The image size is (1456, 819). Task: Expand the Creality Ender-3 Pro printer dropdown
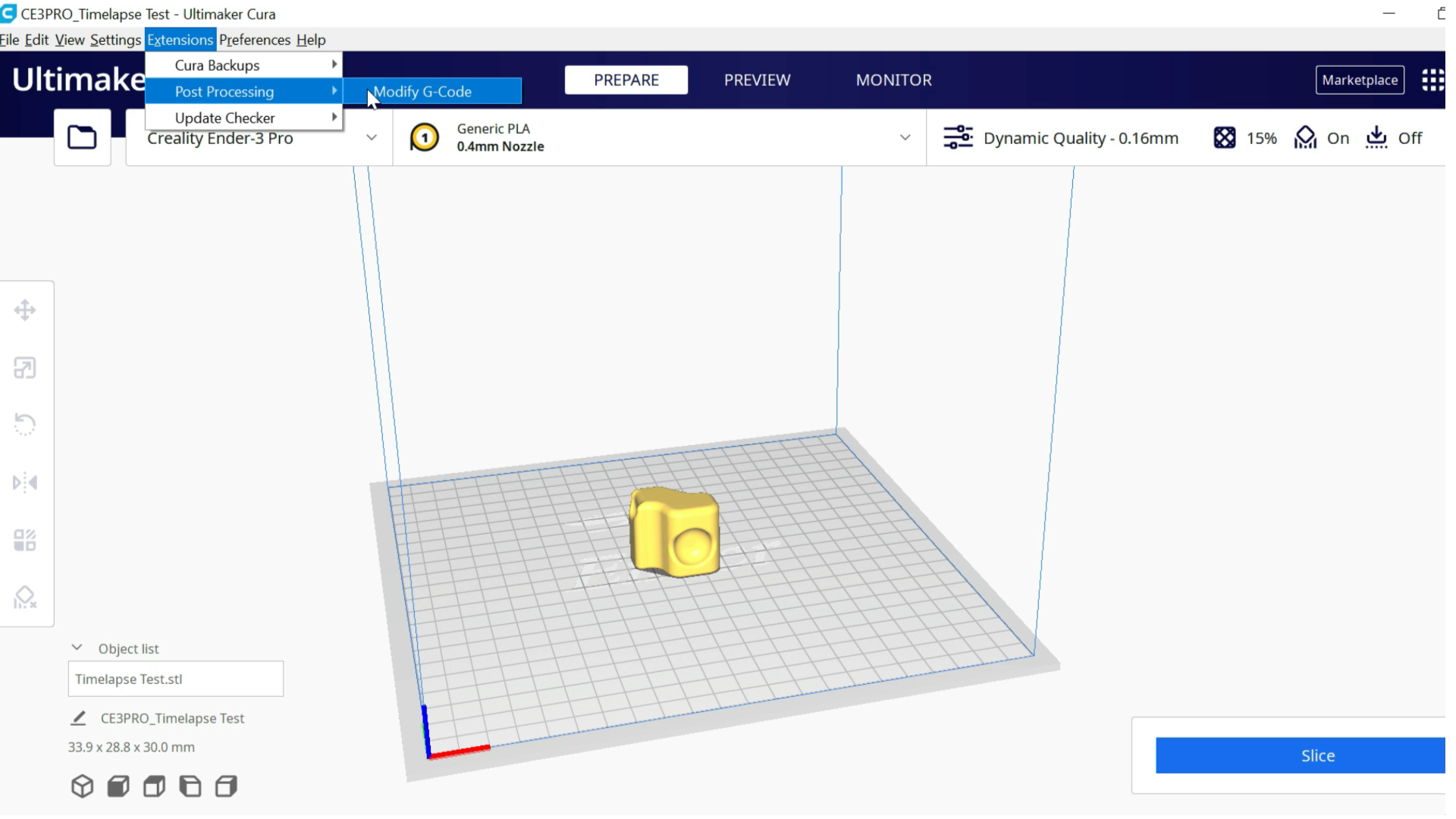click(x=371, y=138)
